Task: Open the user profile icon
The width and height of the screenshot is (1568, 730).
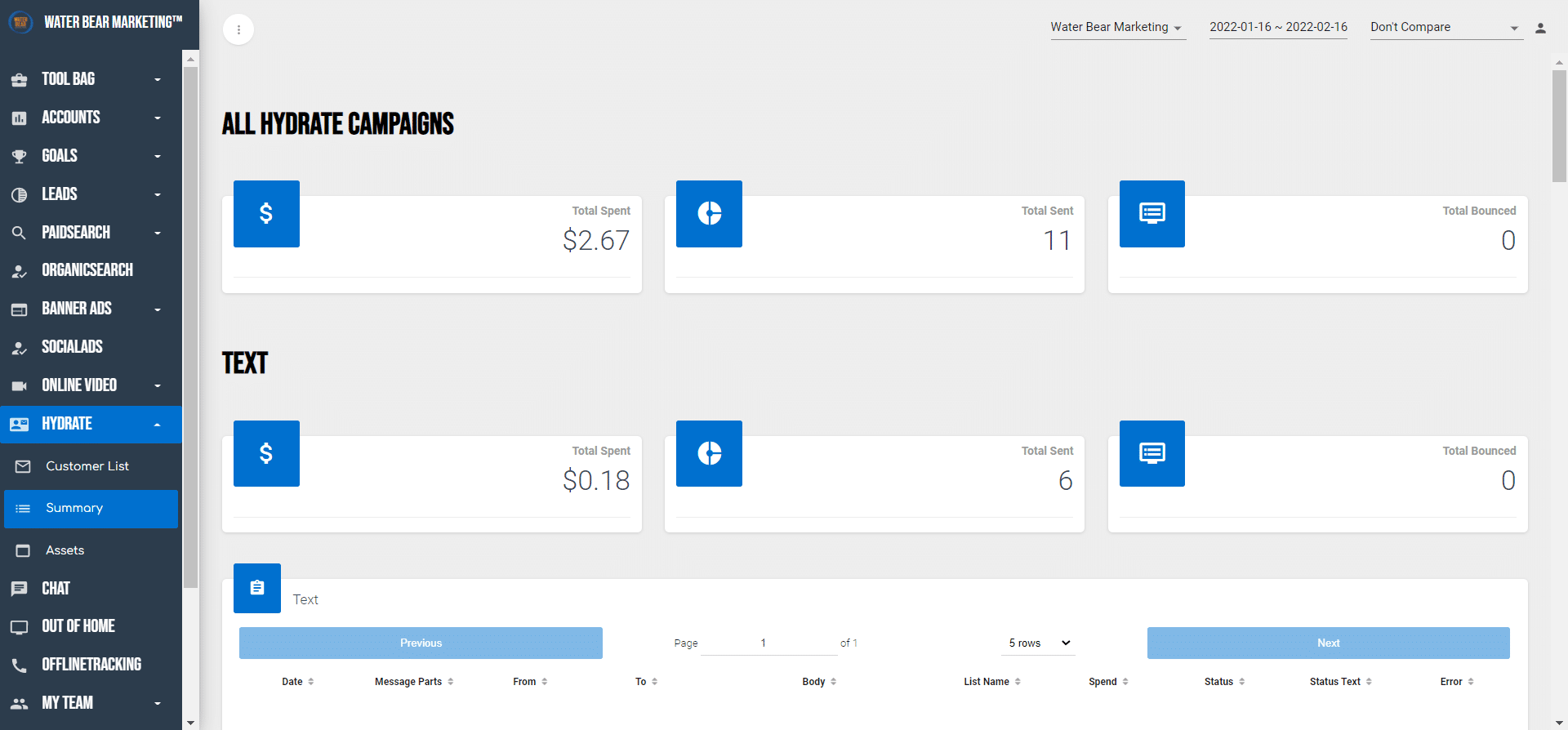Action: pos(1540,28)
